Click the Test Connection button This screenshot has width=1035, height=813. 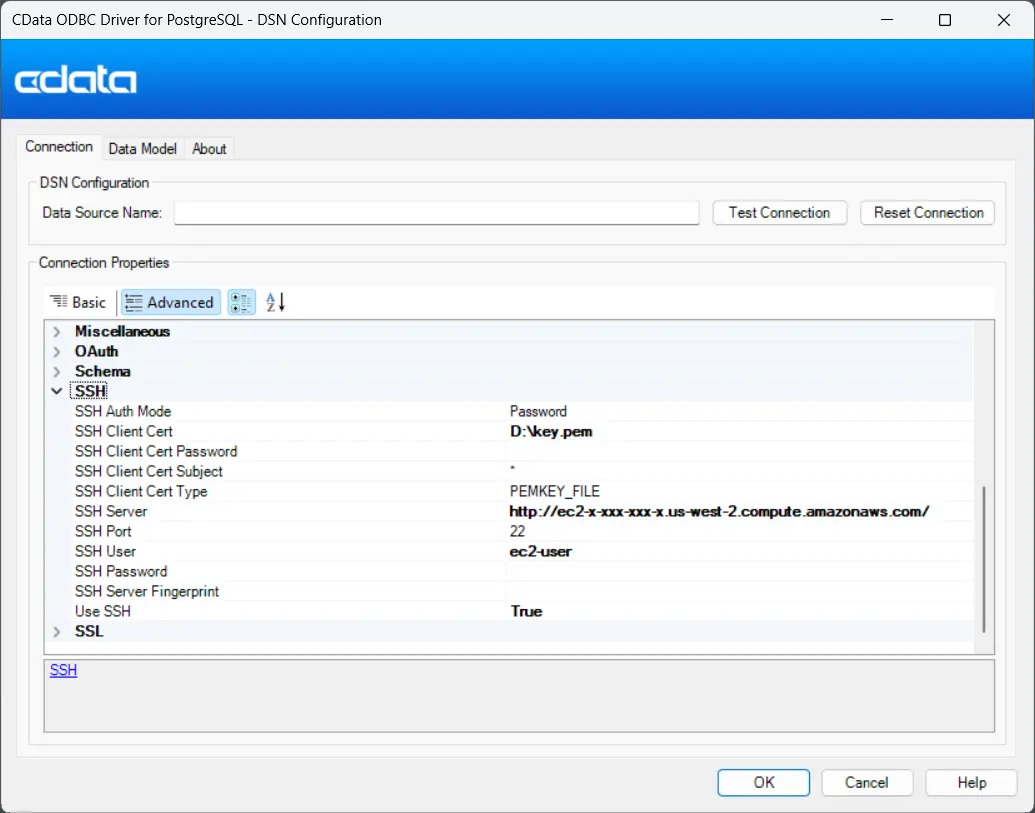pyautogui.click(x=779, y=212)
